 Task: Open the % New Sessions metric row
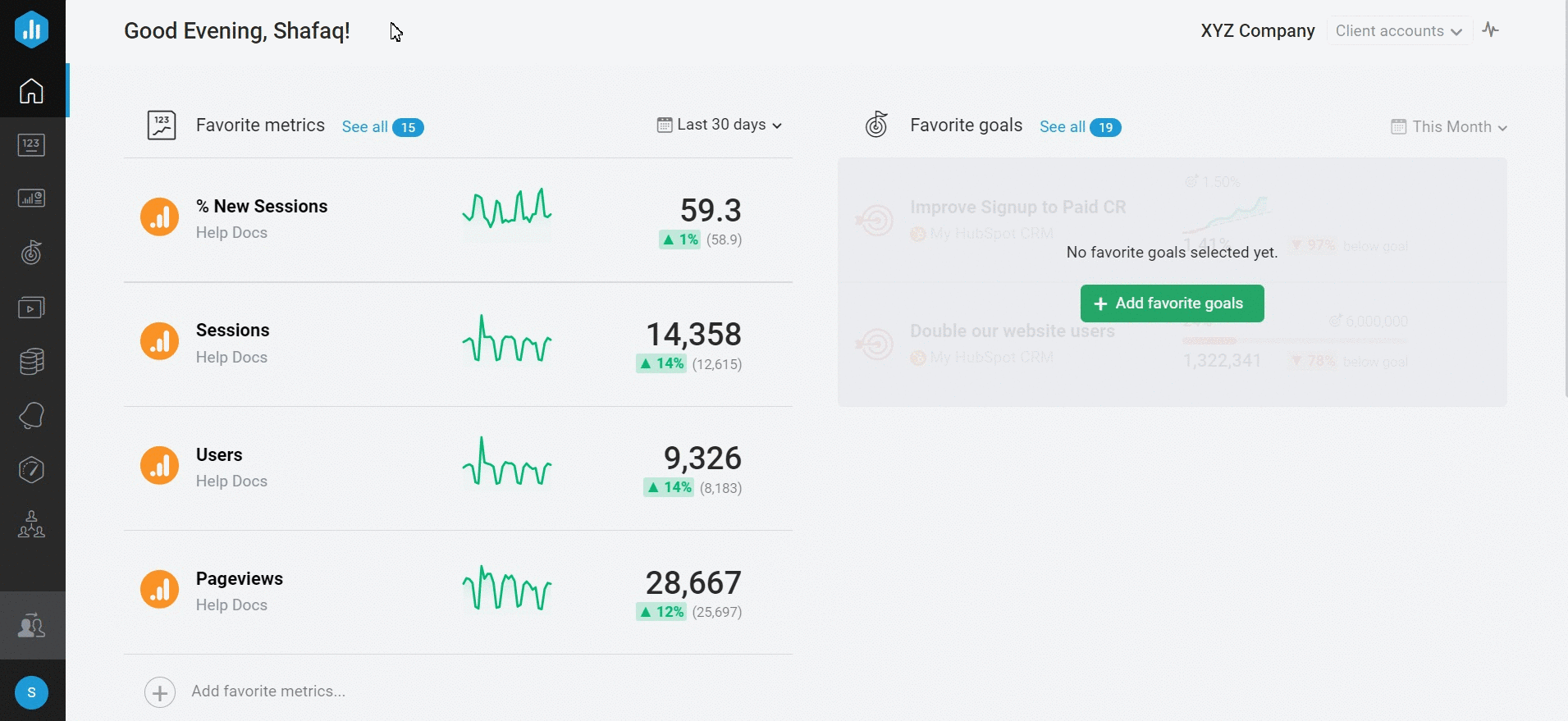pyautogui.click(x=262, y=207)
